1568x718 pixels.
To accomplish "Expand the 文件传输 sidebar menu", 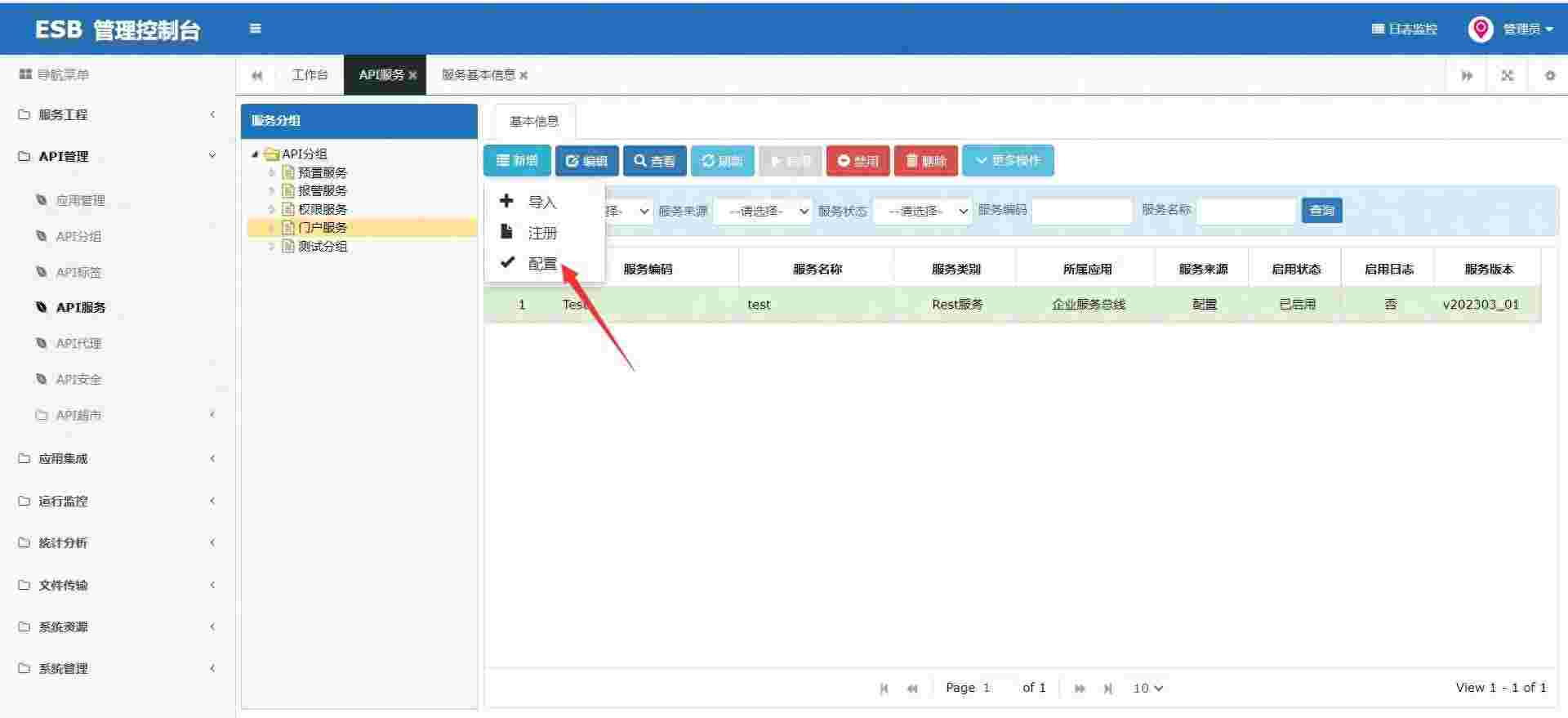I will 118,585.
